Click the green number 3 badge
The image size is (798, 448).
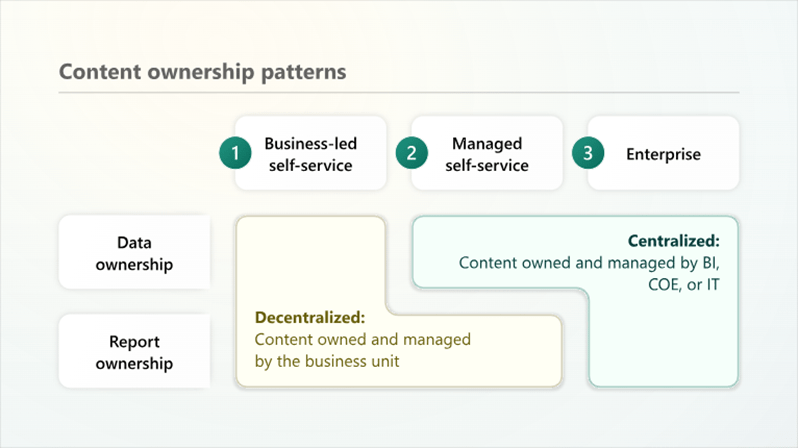(x=587, y=153)
